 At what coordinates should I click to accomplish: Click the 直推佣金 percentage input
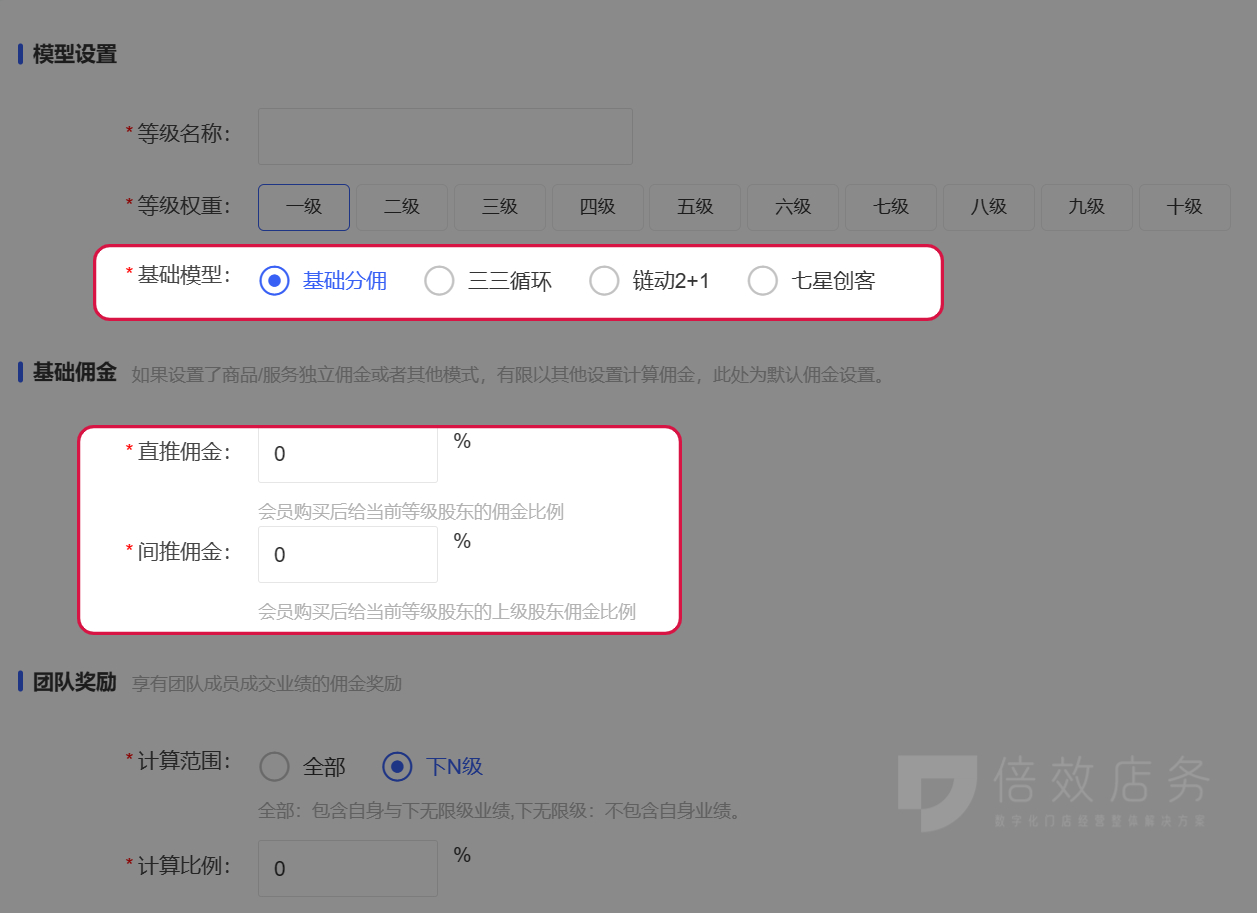click(347, 453)
